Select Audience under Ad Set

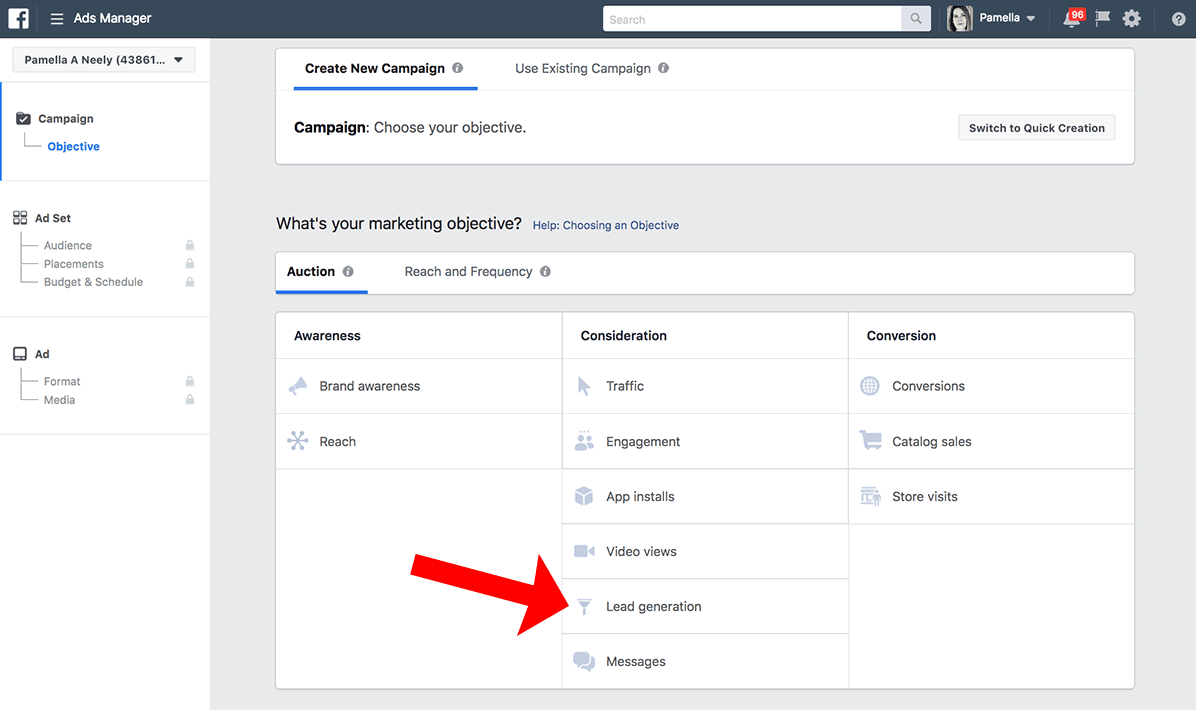(x=68, y=246)
